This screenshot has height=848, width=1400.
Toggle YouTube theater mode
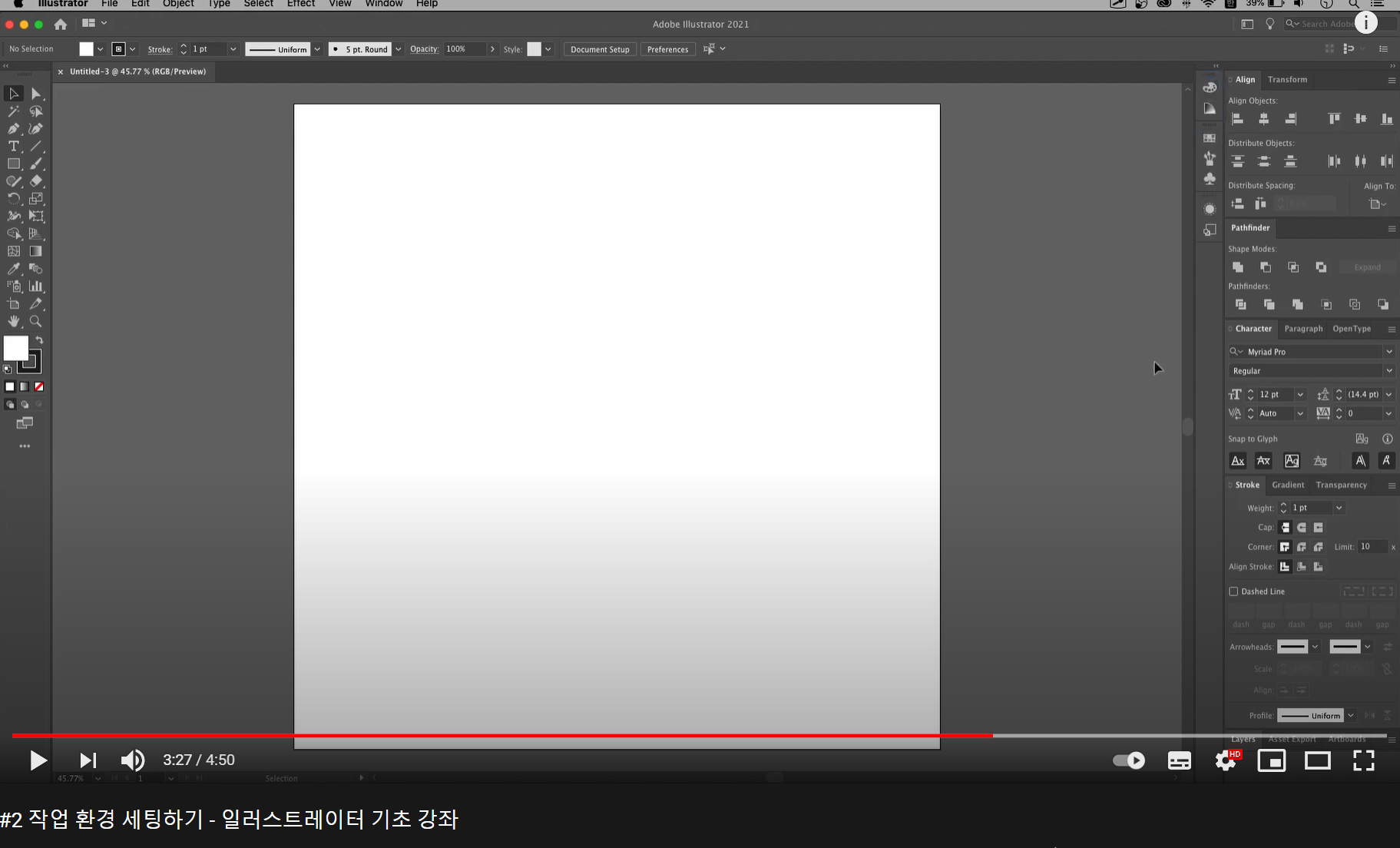click(1318, 760)
